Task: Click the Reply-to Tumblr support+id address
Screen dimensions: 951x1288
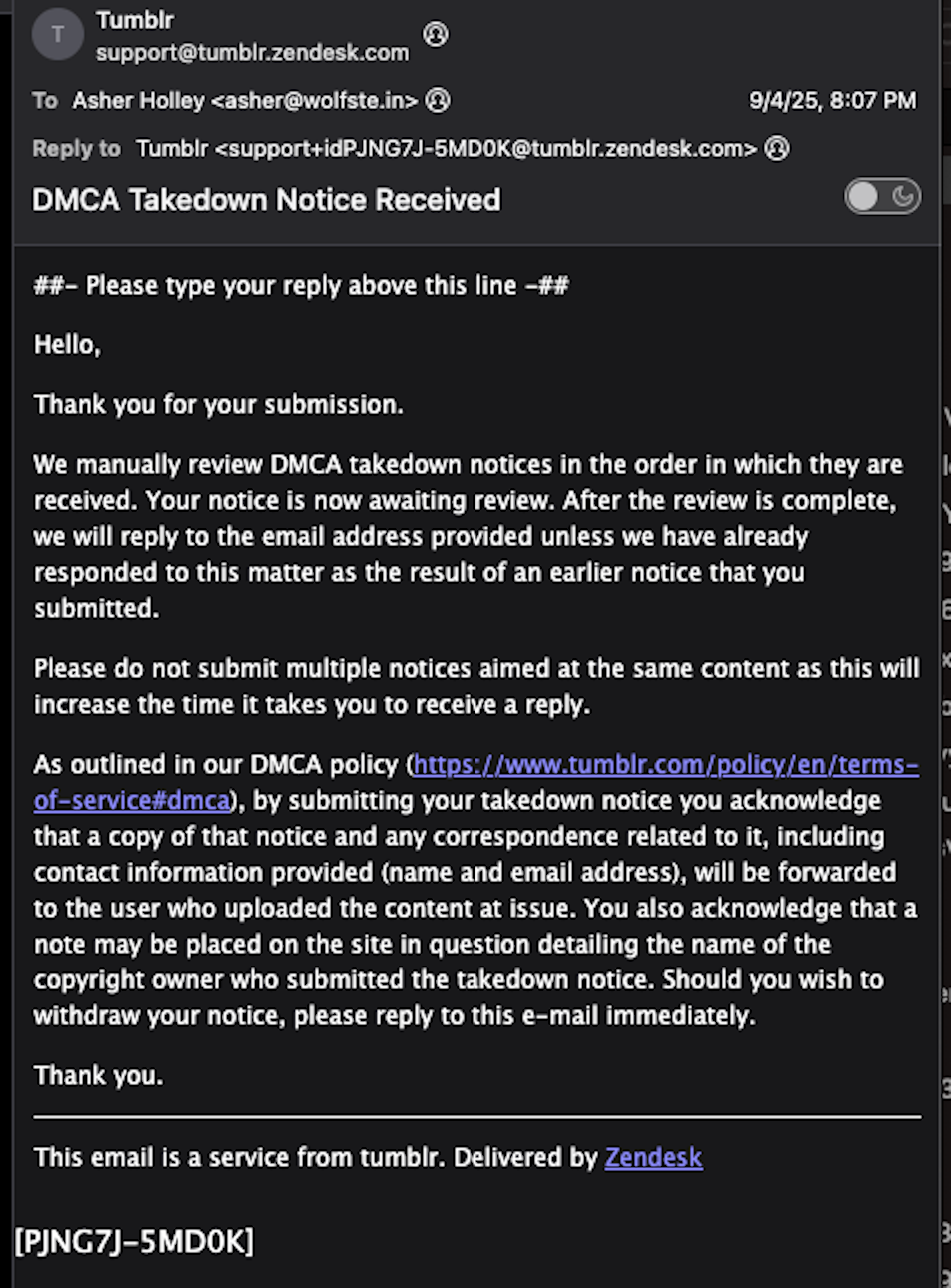Action: tap(447, 148)
